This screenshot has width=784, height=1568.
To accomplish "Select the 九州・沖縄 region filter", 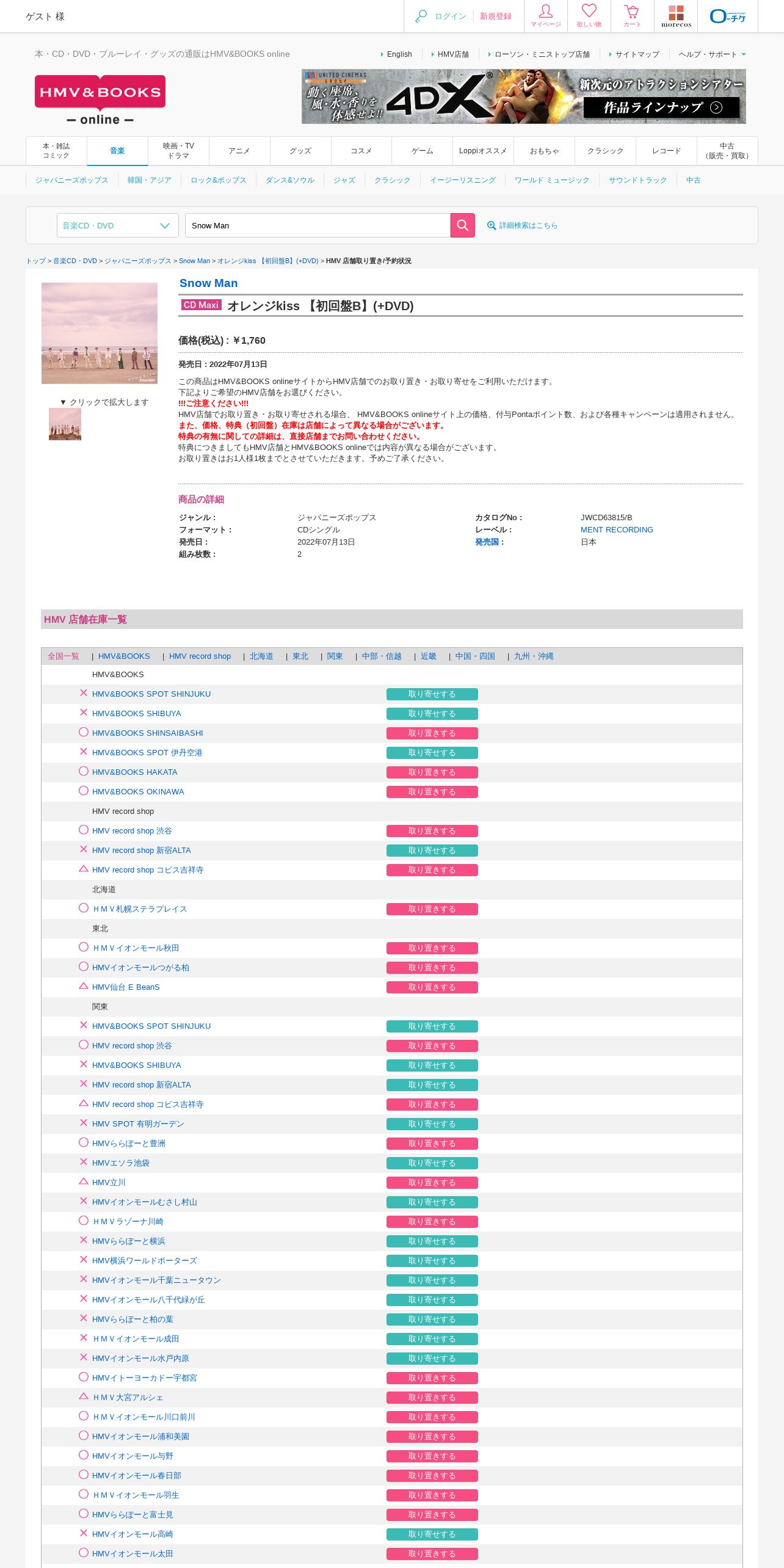I will 534,656.
